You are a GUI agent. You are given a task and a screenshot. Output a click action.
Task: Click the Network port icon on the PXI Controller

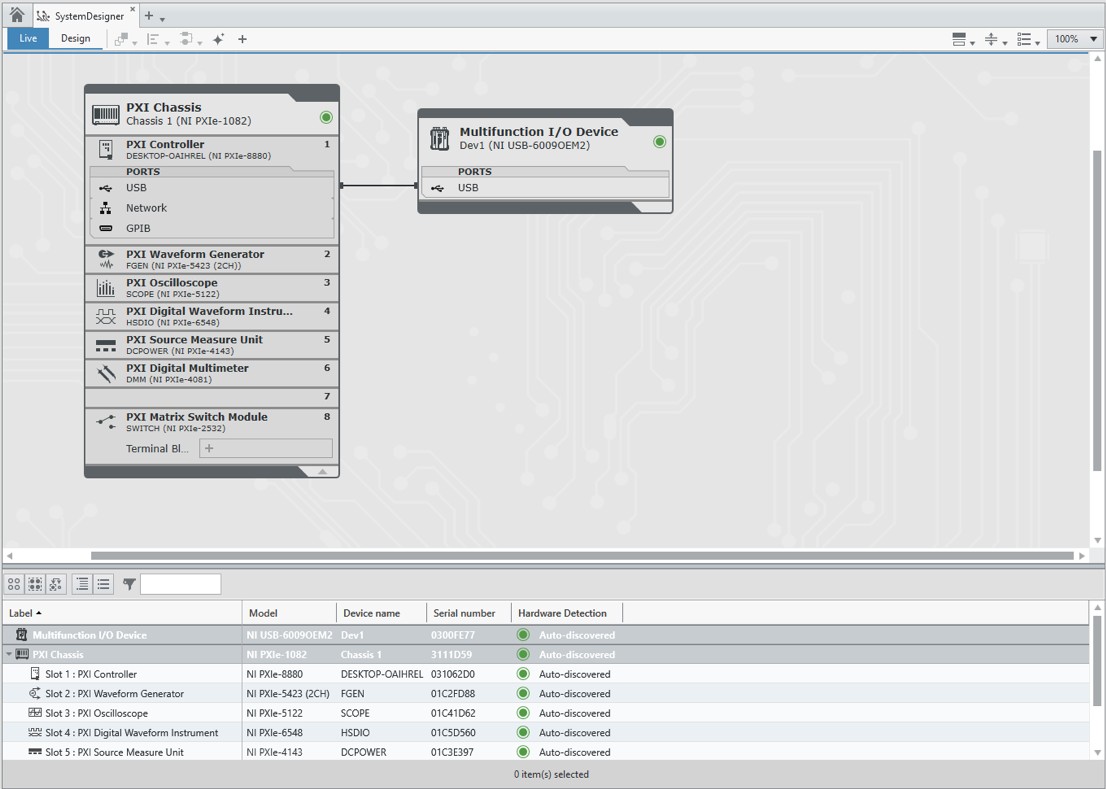pyautogui.click(x=106, y=208)
